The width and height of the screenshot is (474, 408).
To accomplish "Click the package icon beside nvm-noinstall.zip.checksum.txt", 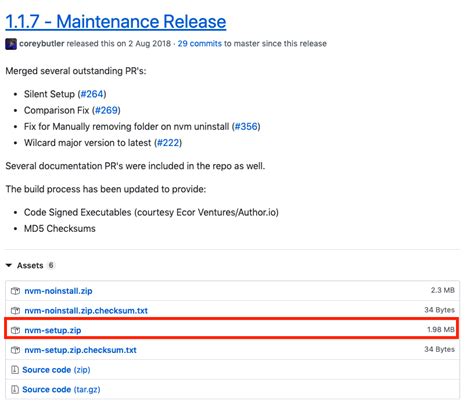I will (x=15, y=311).
